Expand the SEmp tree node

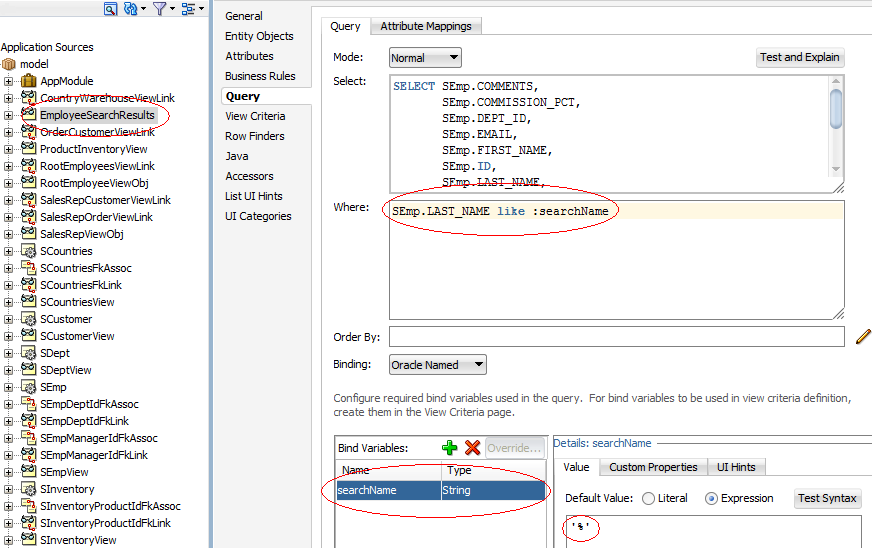(8, 387)
